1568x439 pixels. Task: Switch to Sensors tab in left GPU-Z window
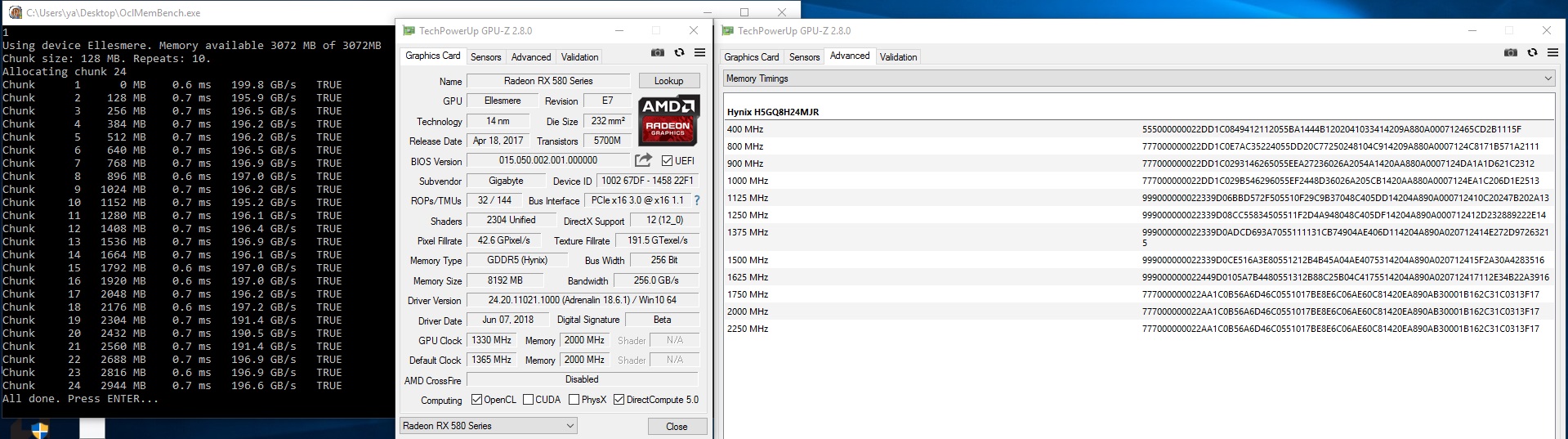[x=486, y=57]
